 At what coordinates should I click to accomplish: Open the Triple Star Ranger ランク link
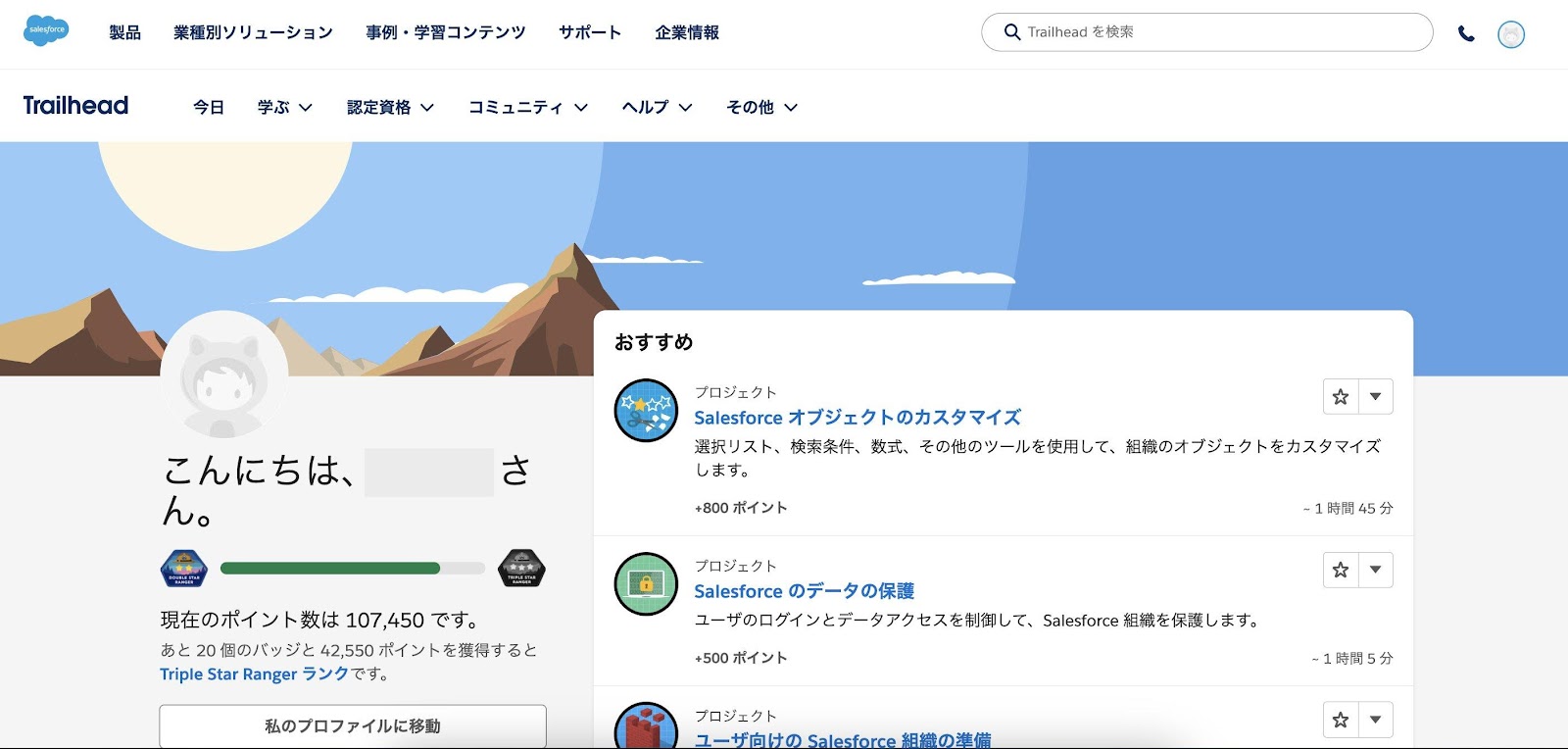point(255,674)
